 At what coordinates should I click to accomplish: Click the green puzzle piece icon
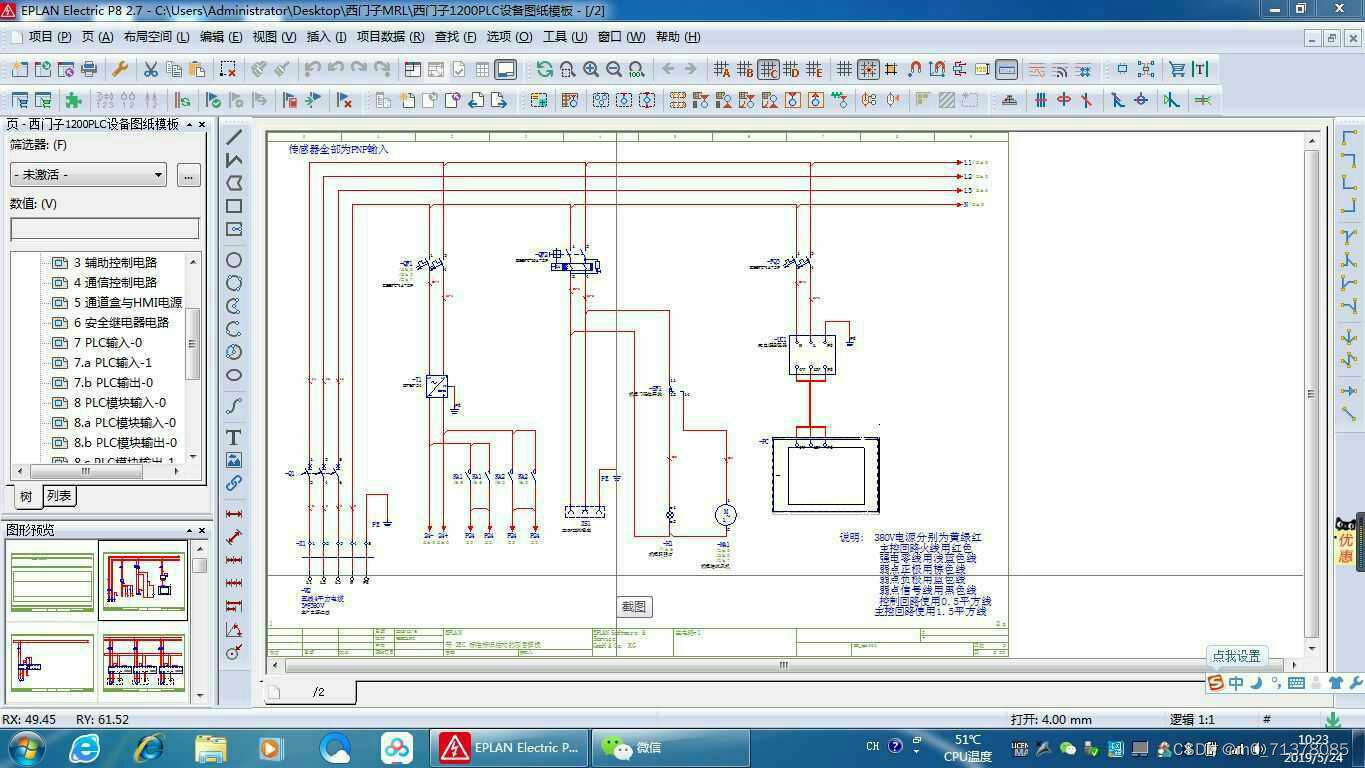tap(73, 100)
